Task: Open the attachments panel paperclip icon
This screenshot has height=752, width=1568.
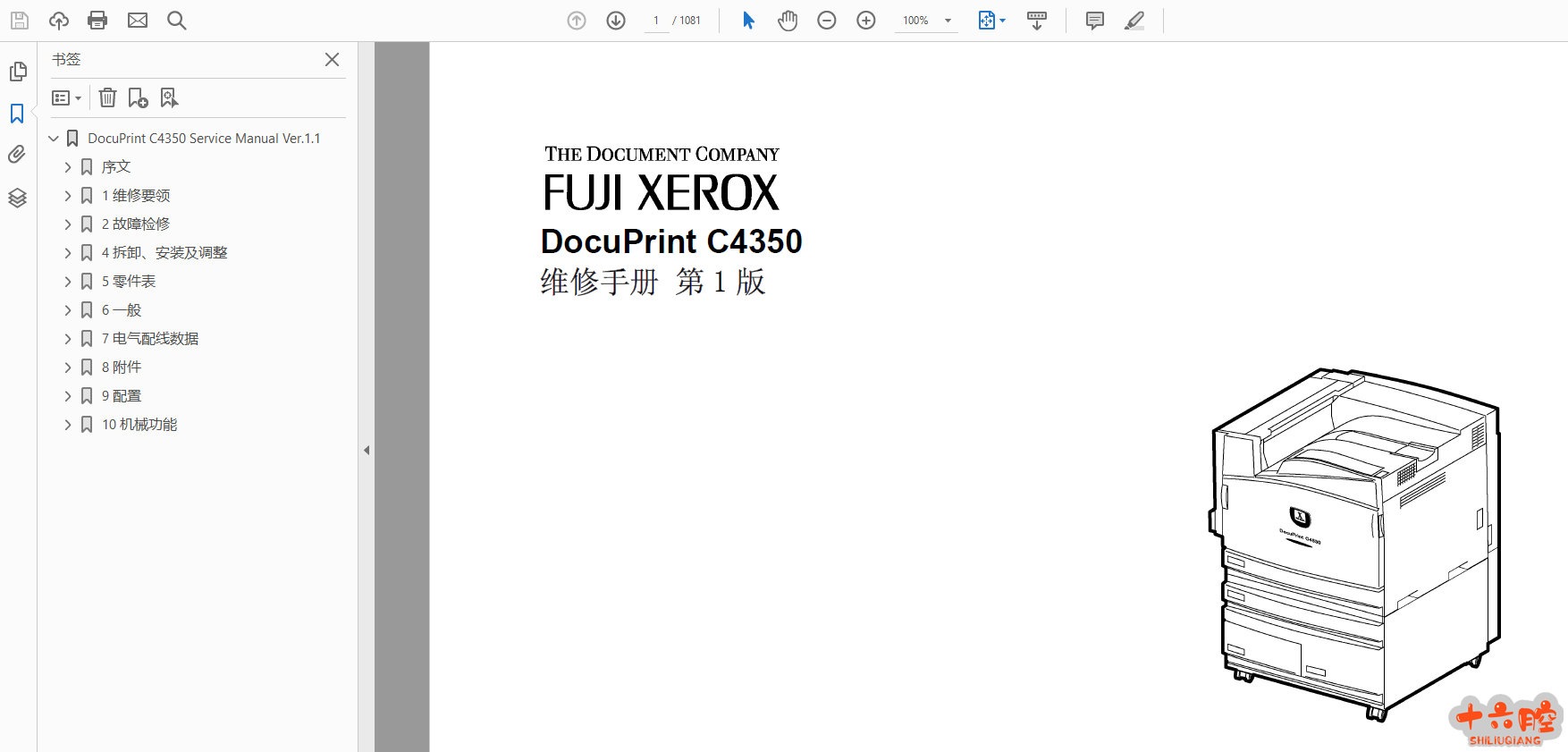Action: tap(17, 155)
